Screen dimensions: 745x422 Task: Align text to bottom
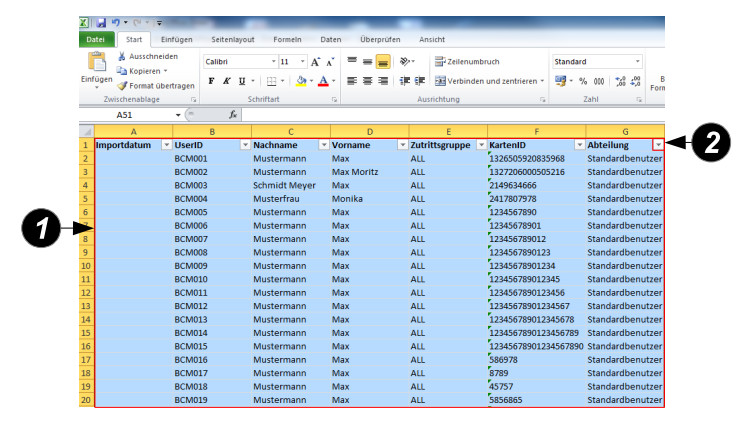tap(383, 61)
